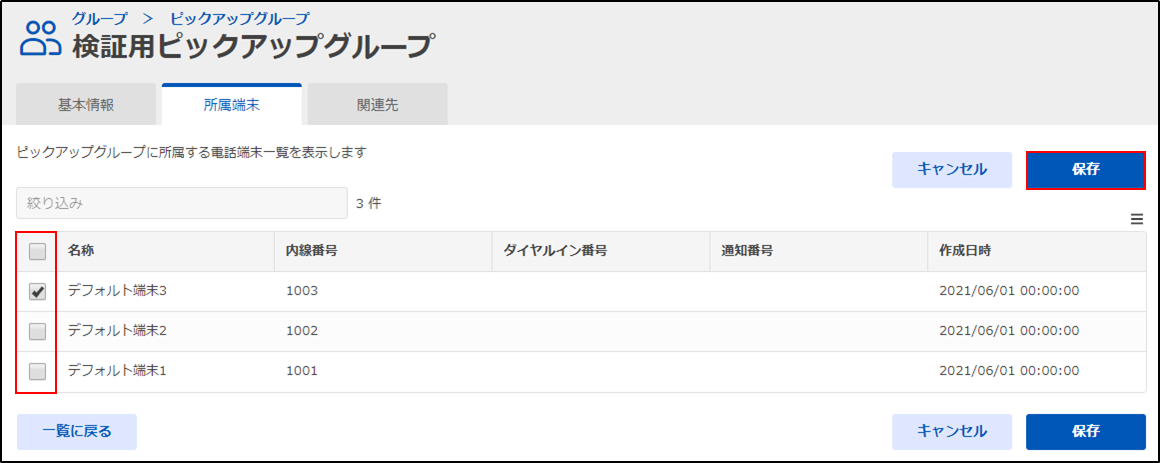Click the top 保存 button
Screen dimensions: 1160x463
tap(1085, 170)
